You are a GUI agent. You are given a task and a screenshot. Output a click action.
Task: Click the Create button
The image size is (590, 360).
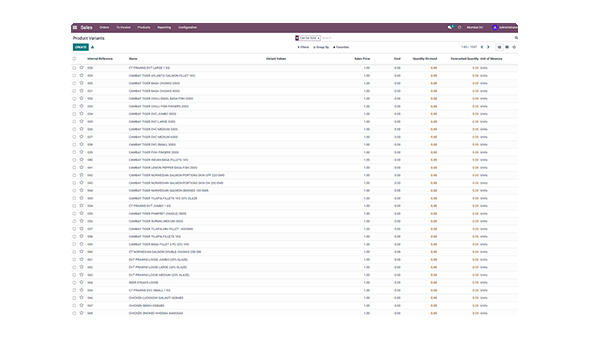click(81, 47)
